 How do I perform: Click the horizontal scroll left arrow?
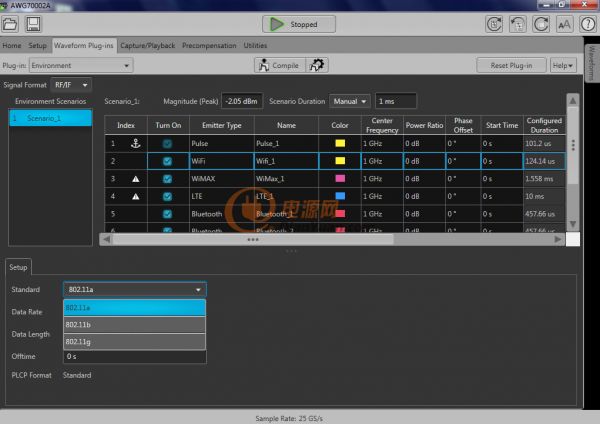pos(107,239)
